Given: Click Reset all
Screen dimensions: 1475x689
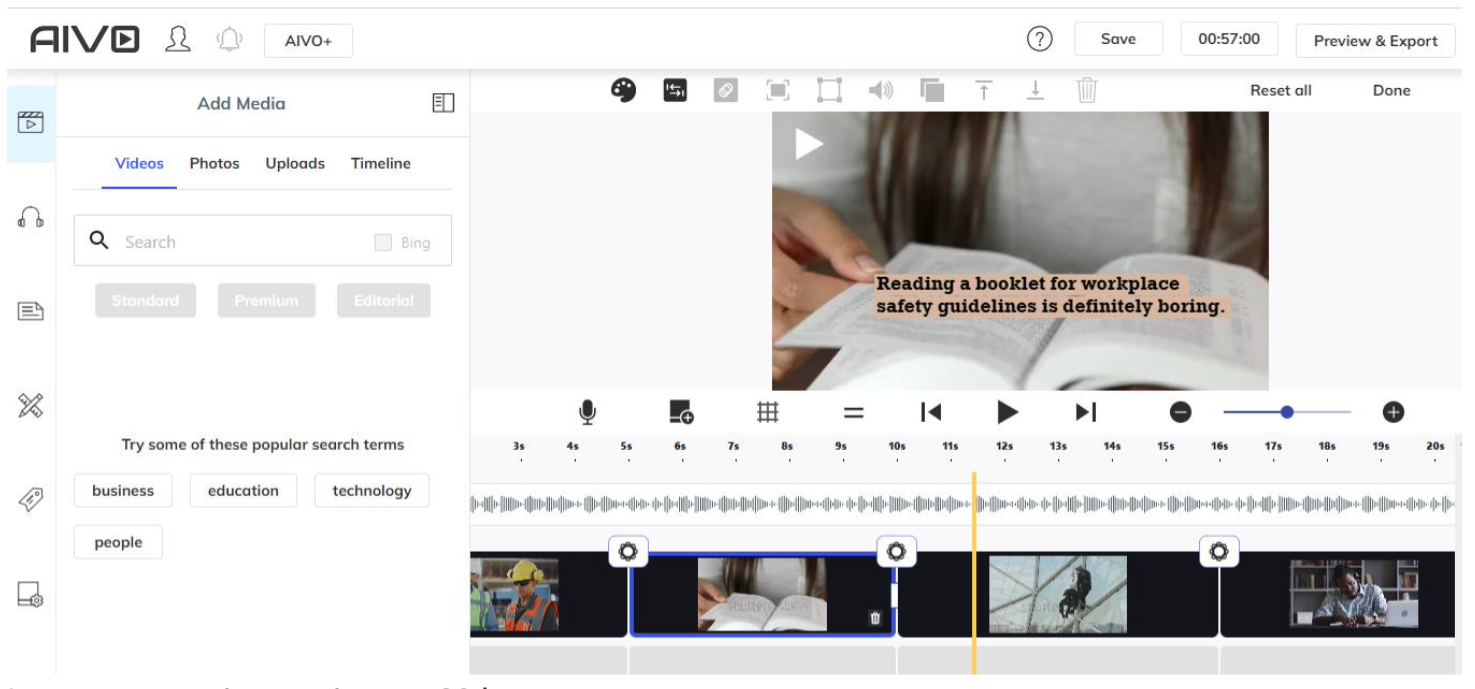Looking at the screenshot, I should coord(1280,91).
